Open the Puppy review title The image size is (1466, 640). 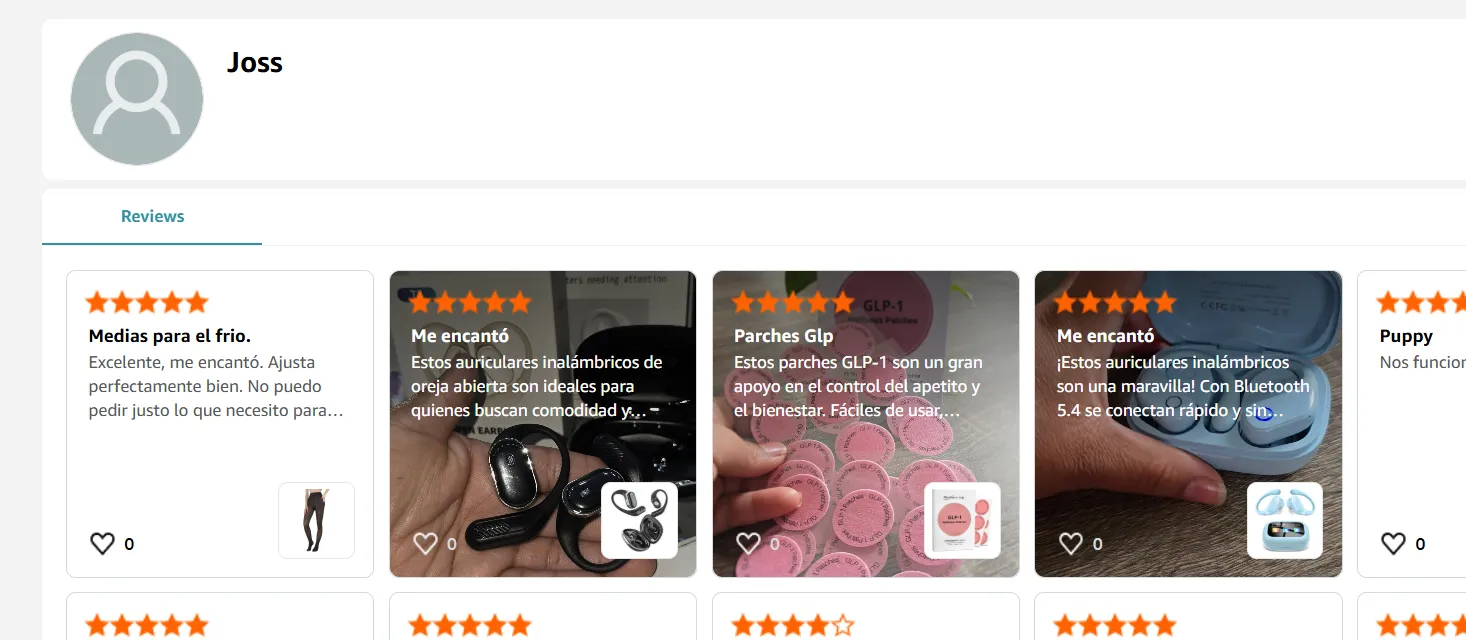point(1406,336)
